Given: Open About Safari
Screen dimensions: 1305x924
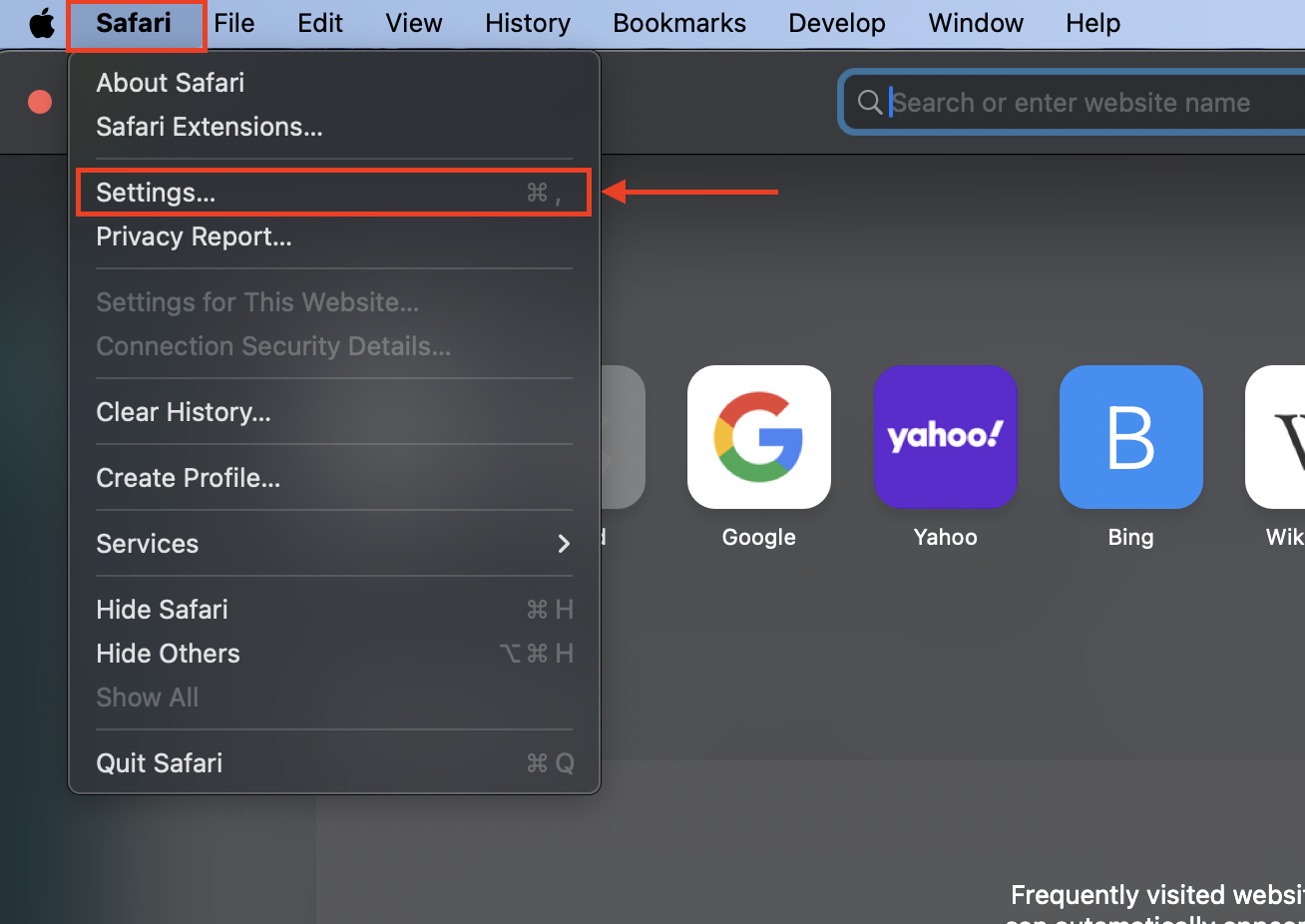Looking at the screenshot, I should point(170,83).
